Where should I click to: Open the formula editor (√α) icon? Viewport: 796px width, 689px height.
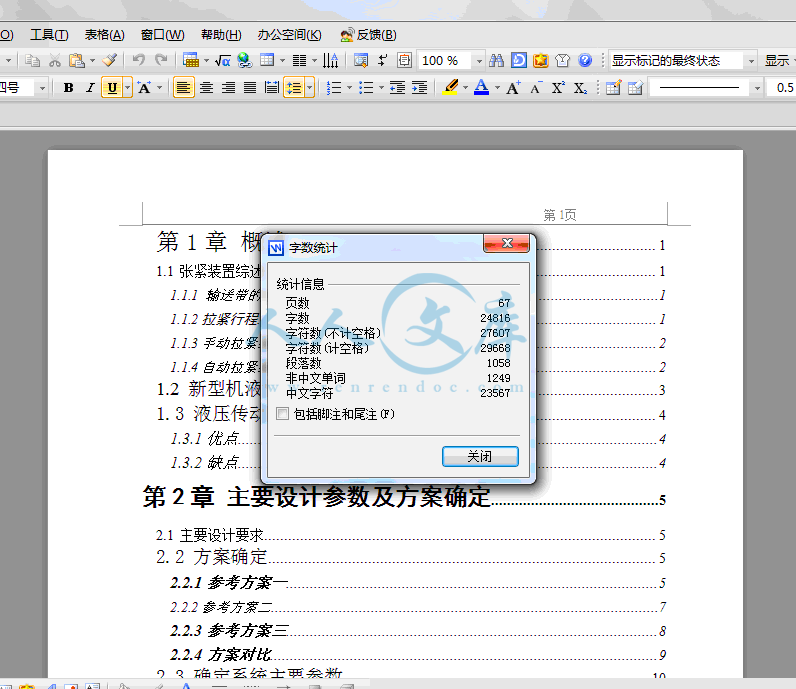point(222,60)
